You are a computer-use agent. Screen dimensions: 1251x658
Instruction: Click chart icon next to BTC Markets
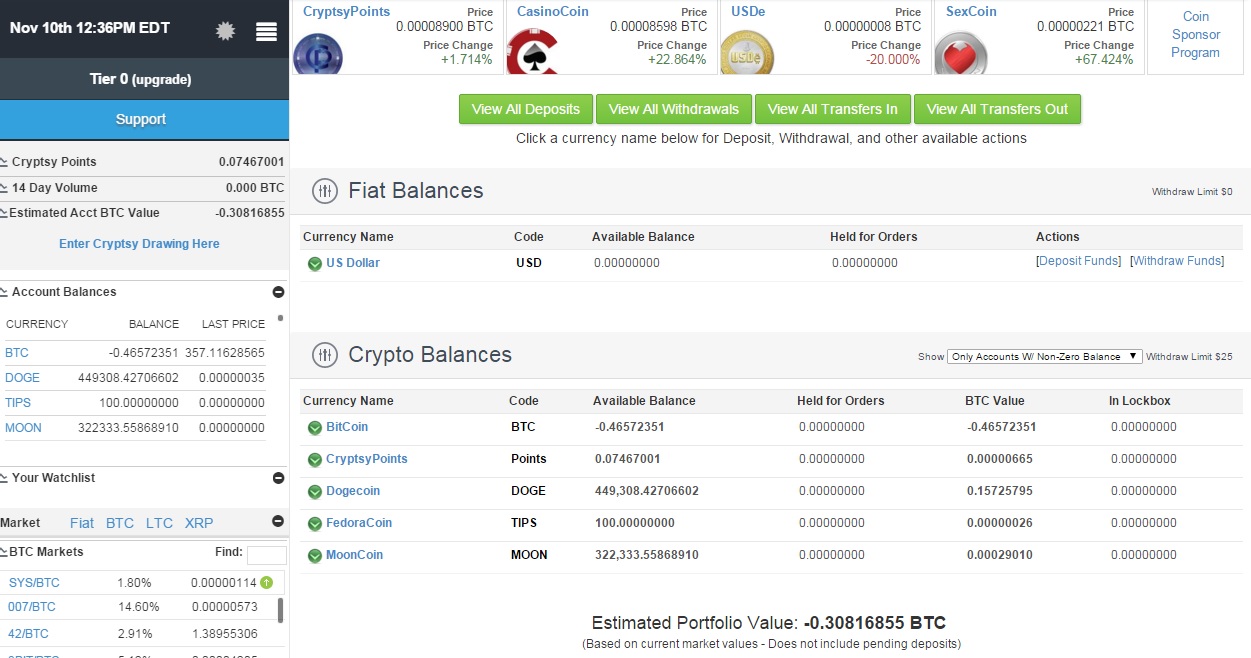pyautogui.click(x=3, y=552)
